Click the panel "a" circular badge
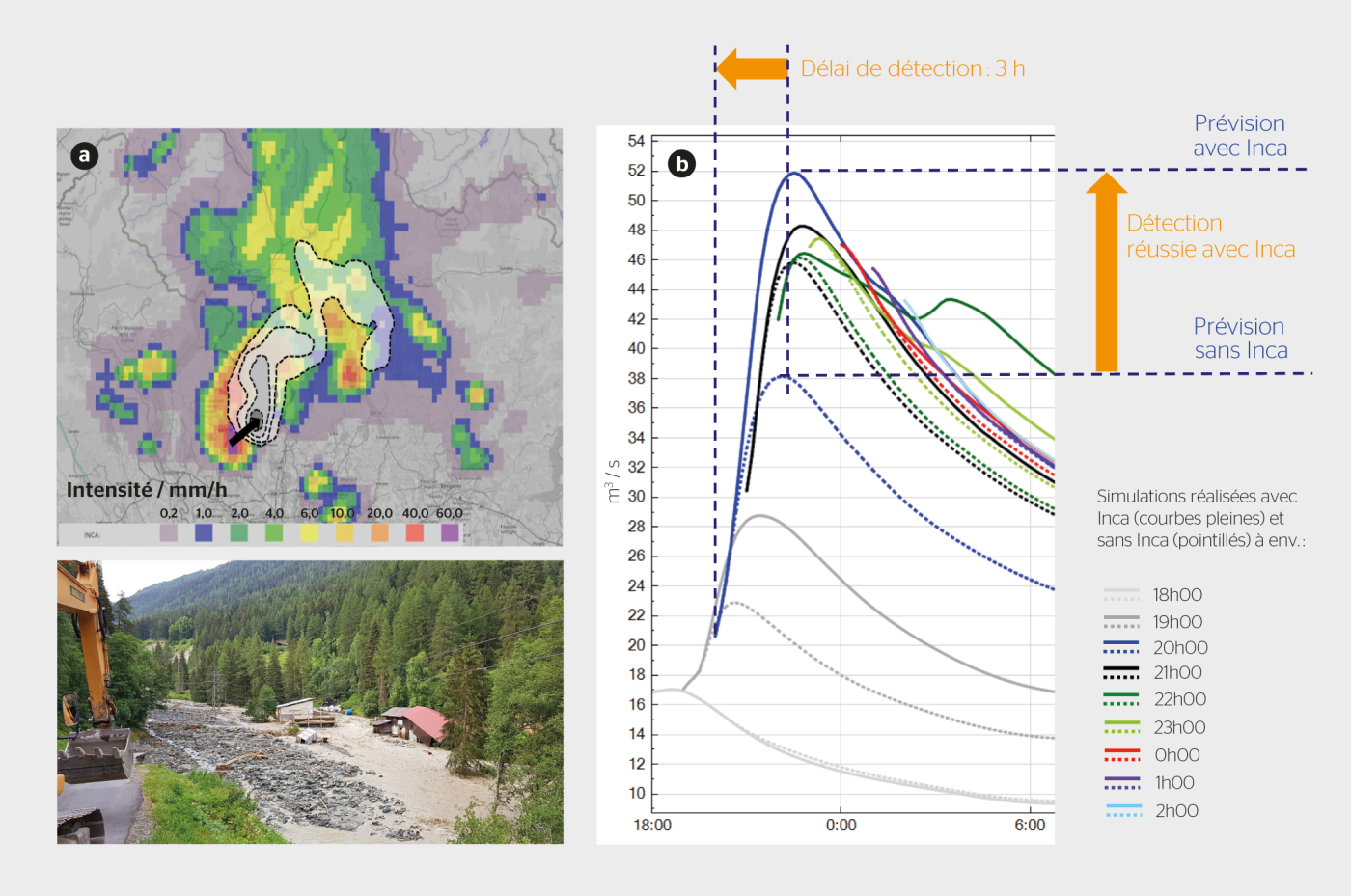 tap(85, 154)
